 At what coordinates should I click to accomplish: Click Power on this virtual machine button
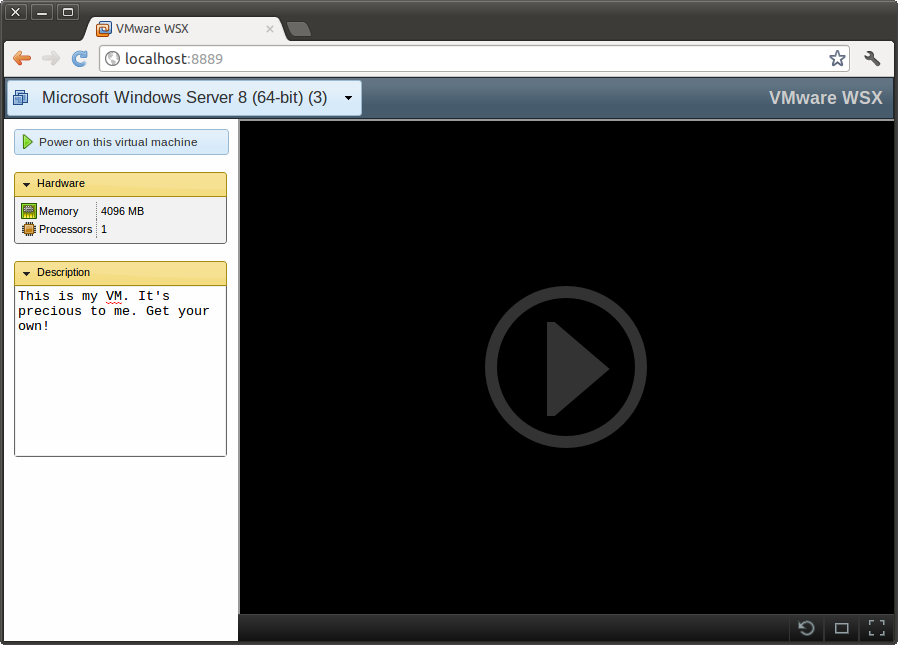point(121,142)
